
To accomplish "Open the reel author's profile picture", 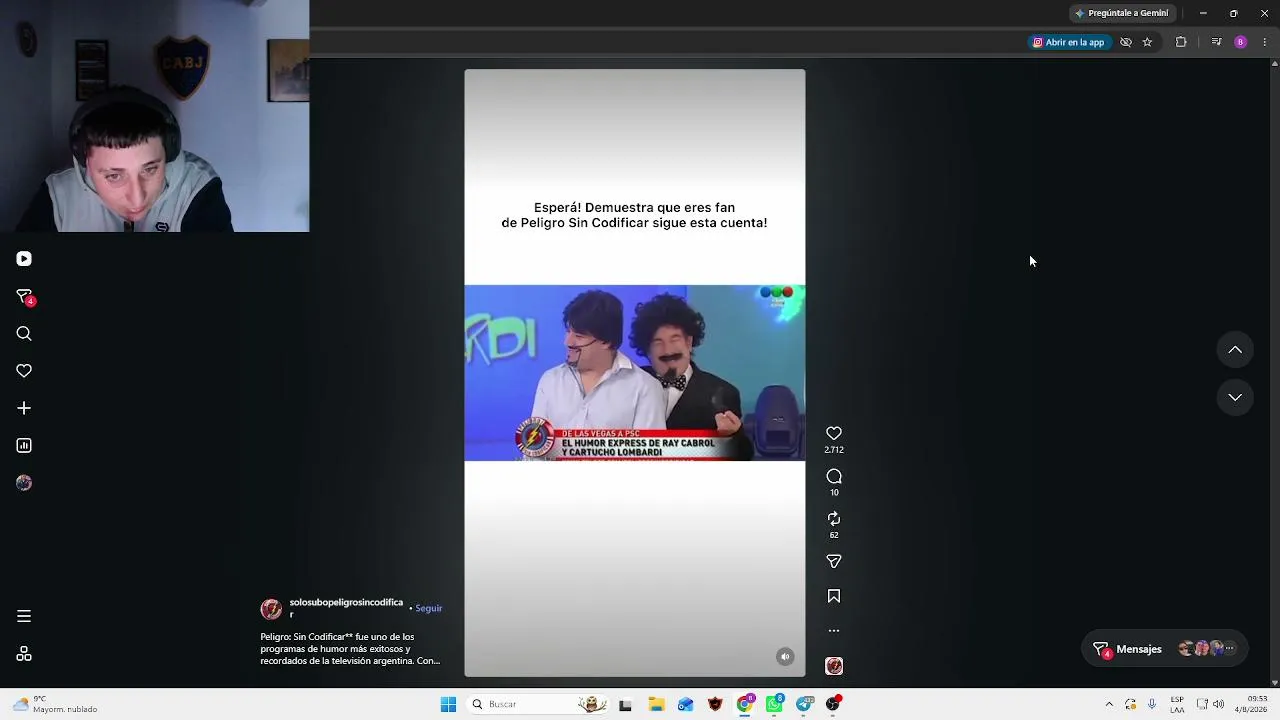I will coord(271,609).
